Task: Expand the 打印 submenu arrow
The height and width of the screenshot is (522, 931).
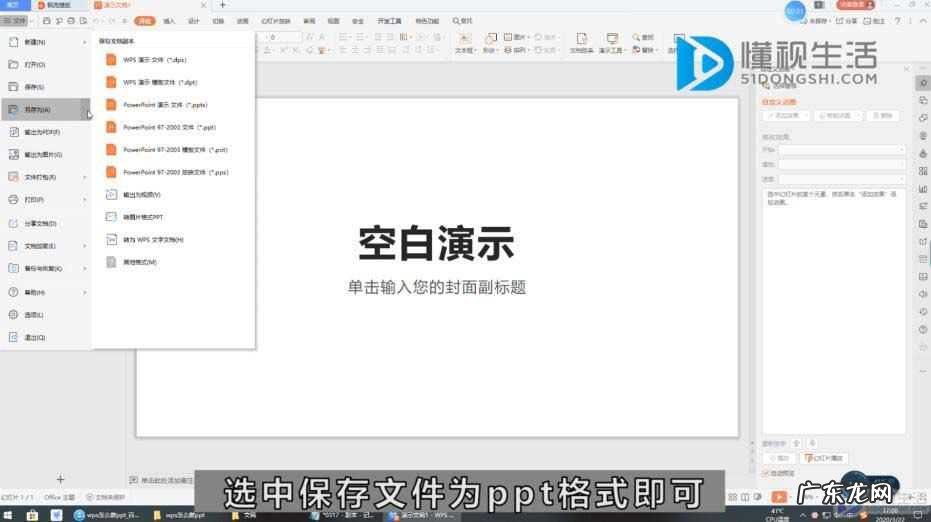Action: [84, 200]
